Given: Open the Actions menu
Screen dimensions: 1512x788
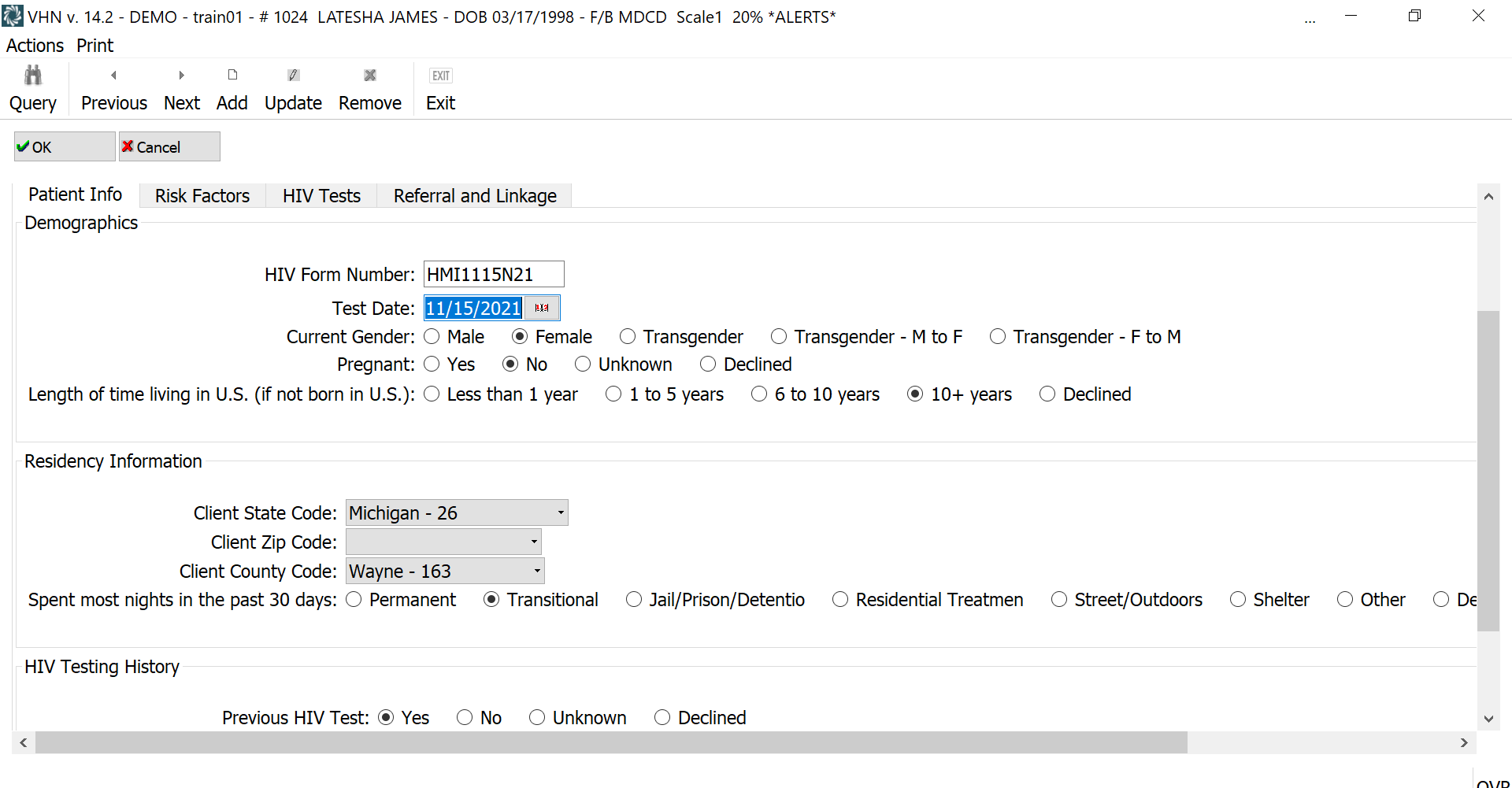Looking at the screenshot, I should coord(35,46).
